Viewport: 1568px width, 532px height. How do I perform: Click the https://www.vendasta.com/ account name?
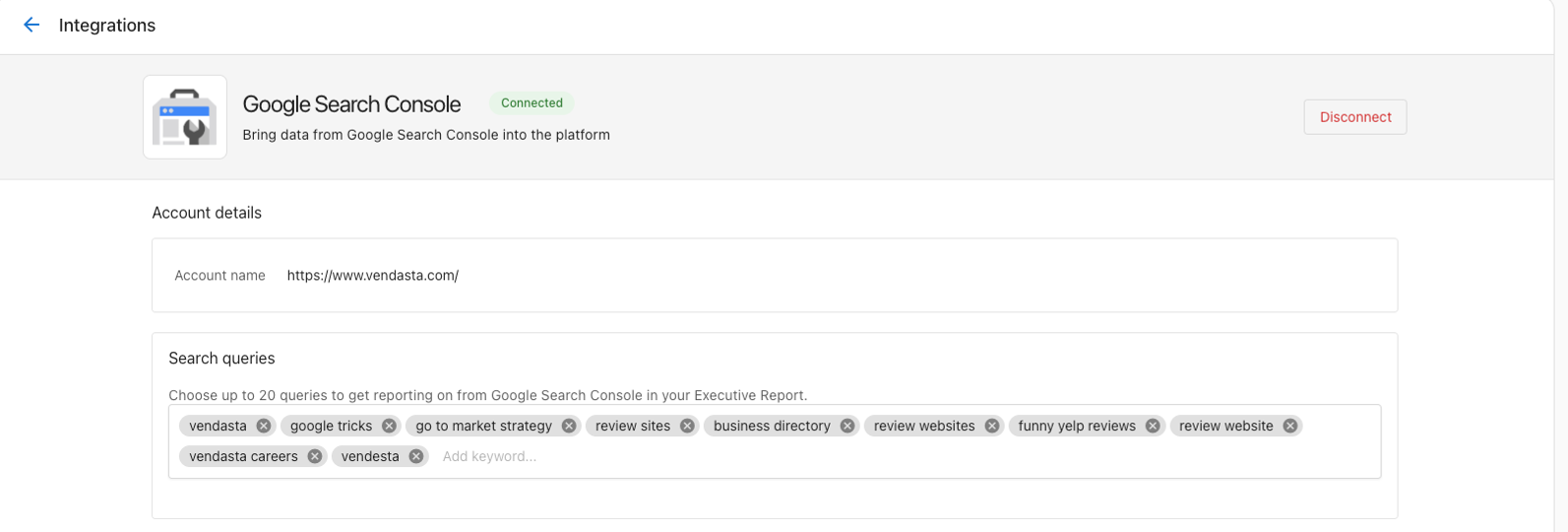coord(373,276)
